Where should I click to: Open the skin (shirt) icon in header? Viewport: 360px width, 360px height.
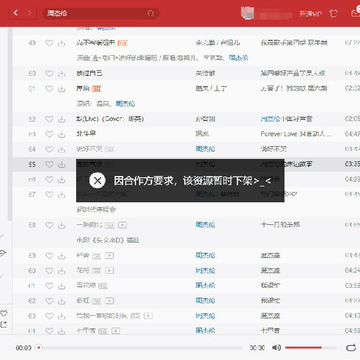click(333, 14)
